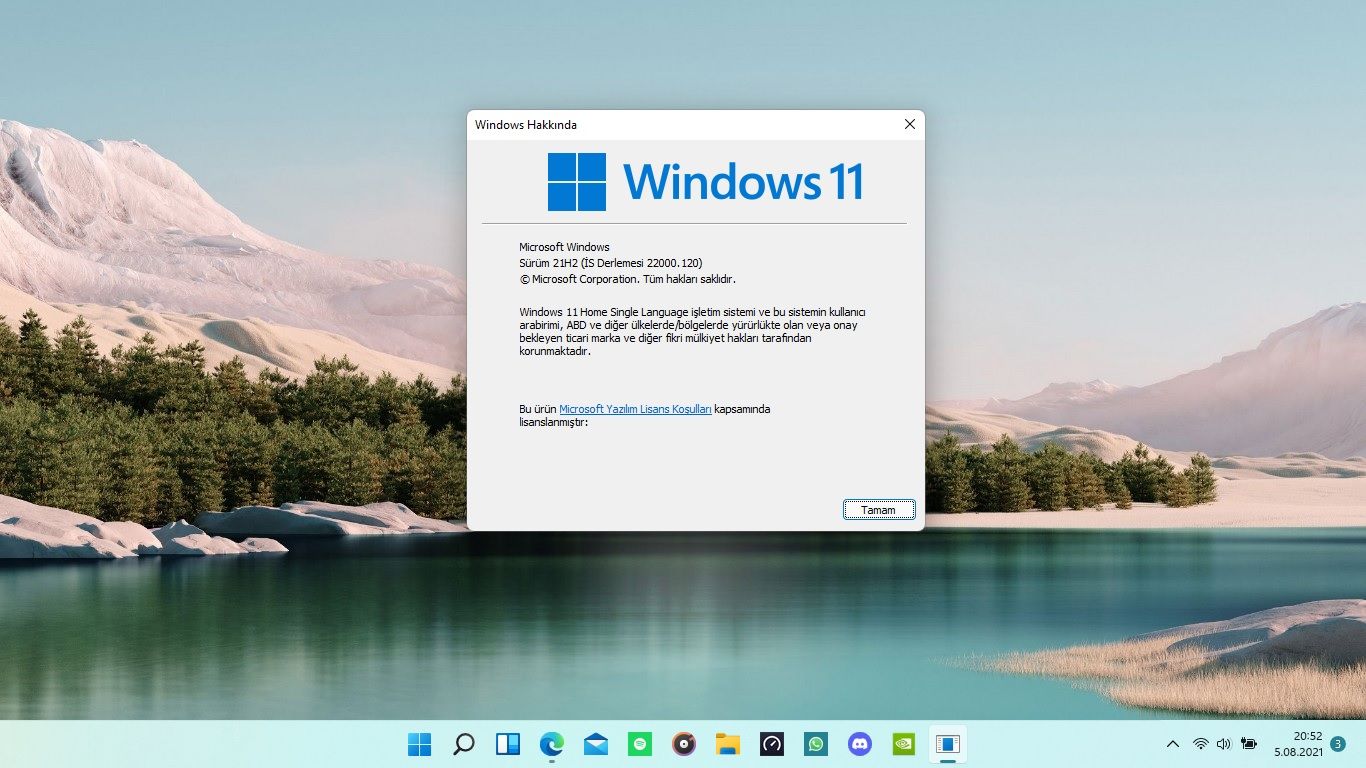Click the Windows 11 logo banner
This screenshot has height=768, width=1366.
pos(705,182)
